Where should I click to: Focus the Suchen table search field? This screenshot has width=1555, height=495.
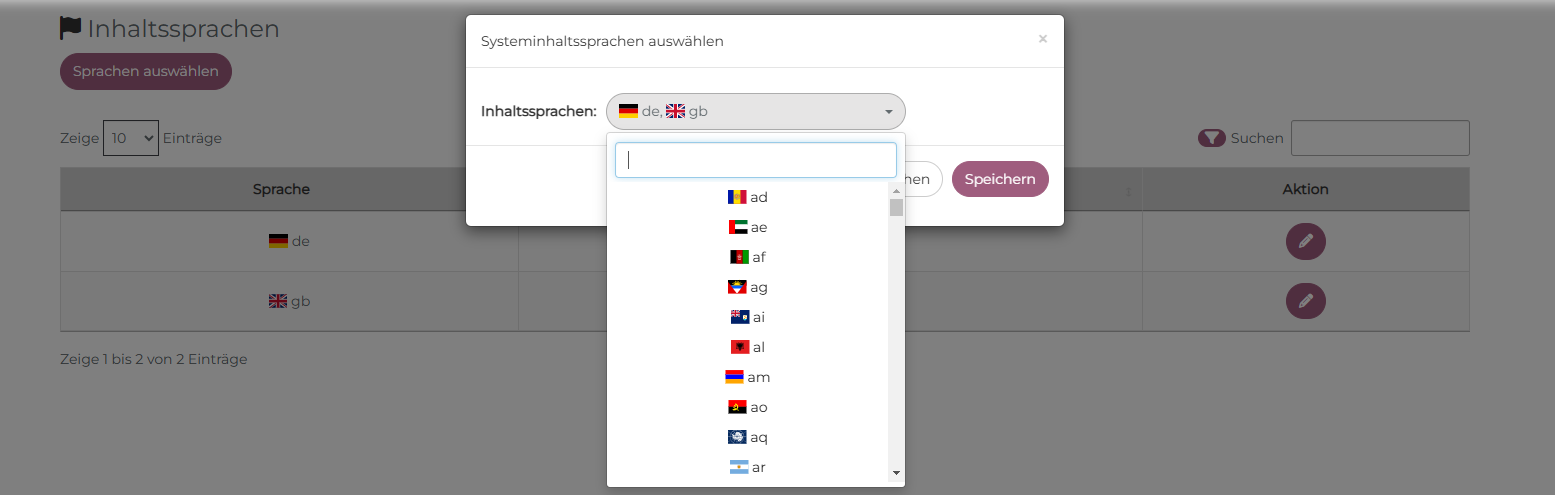[1379, 138]
